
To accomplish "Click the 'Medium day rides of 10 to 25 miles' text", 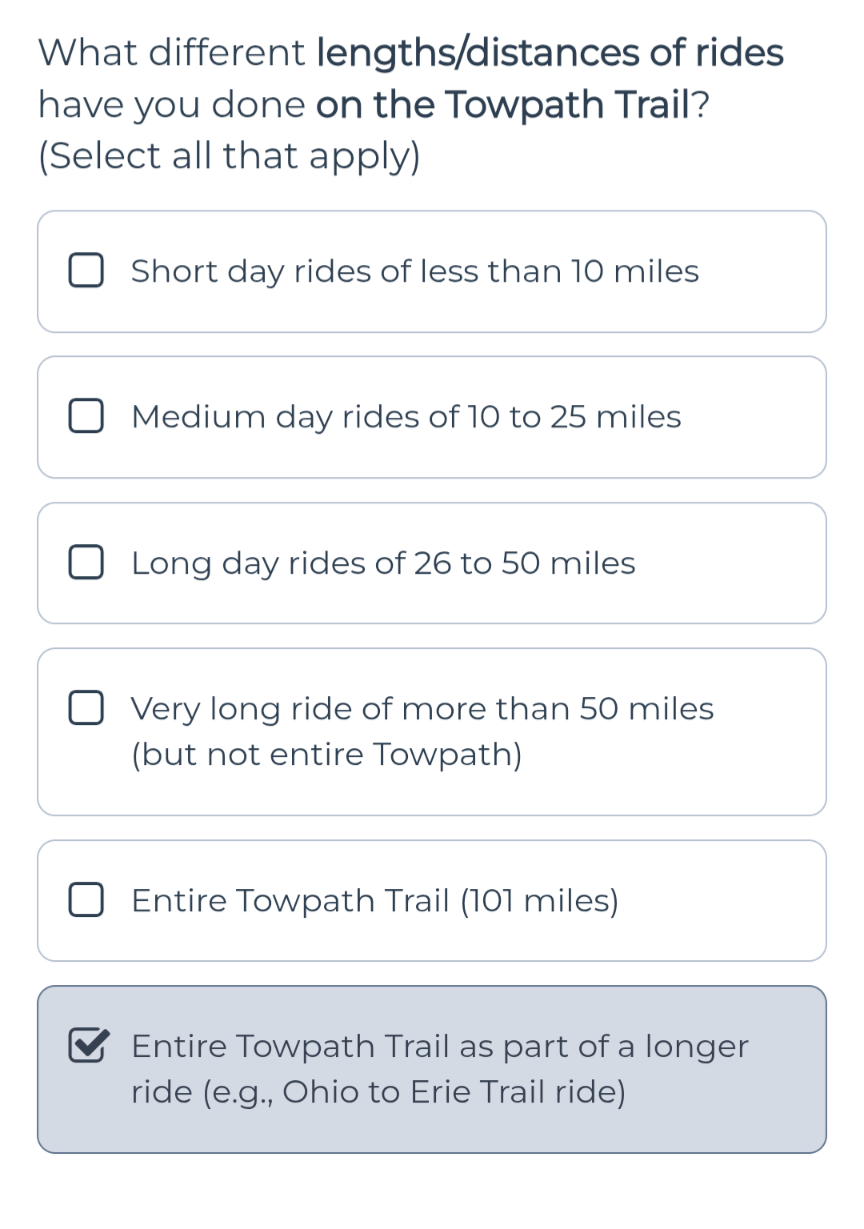I will pos(405,417).
